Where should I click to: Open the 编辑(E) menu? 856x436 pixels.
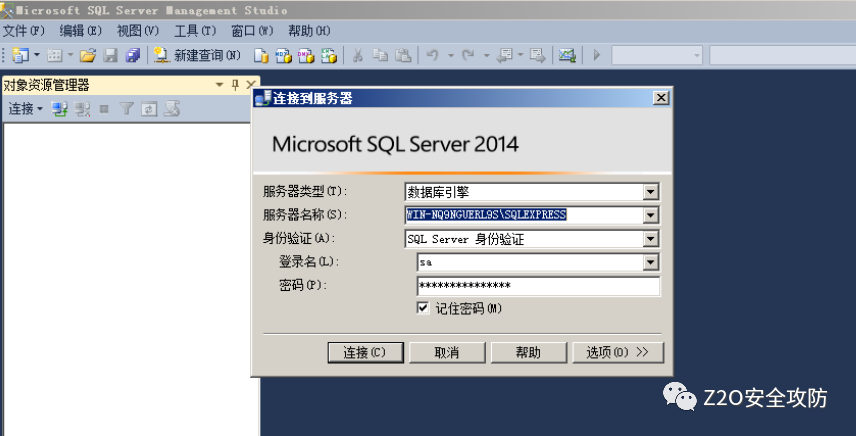click(81, 31)
